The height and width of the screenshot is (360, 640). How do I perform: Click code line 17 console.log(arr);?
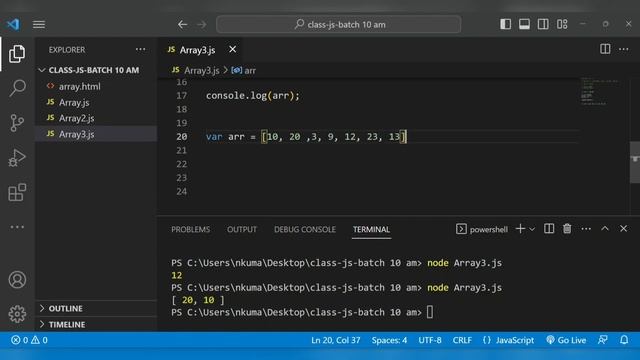(x=253, y=96)
